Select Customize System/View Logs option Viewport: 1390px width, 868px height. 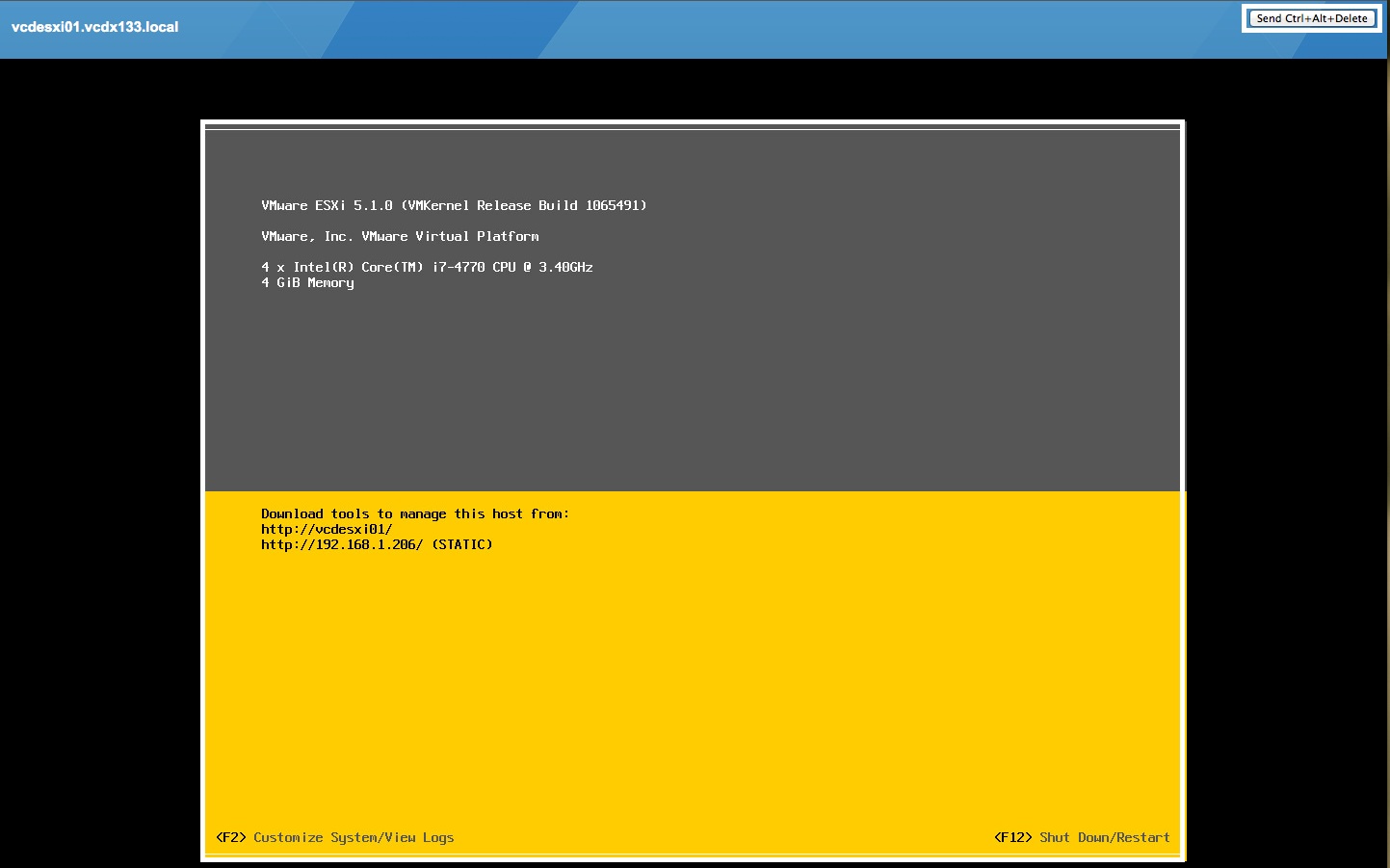354,837
